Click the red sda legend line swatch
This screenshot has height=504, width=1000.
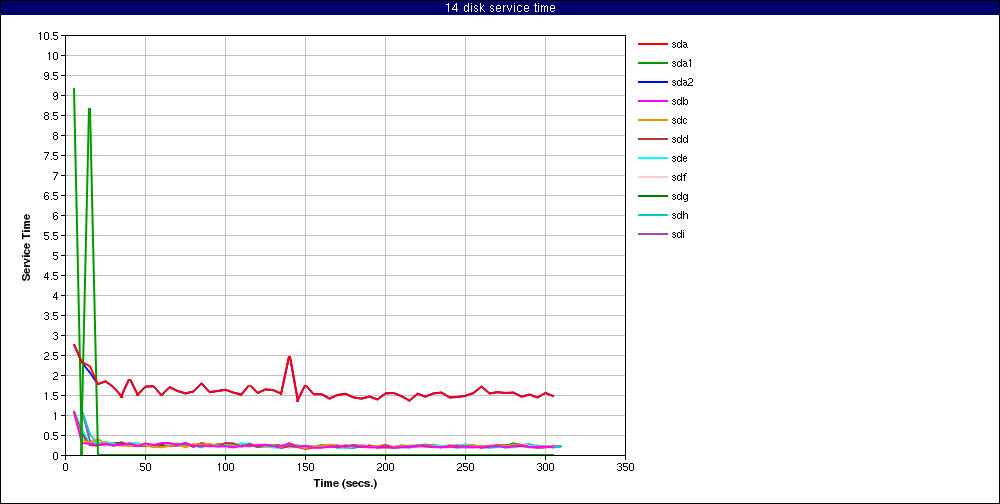tap(652, 45)
